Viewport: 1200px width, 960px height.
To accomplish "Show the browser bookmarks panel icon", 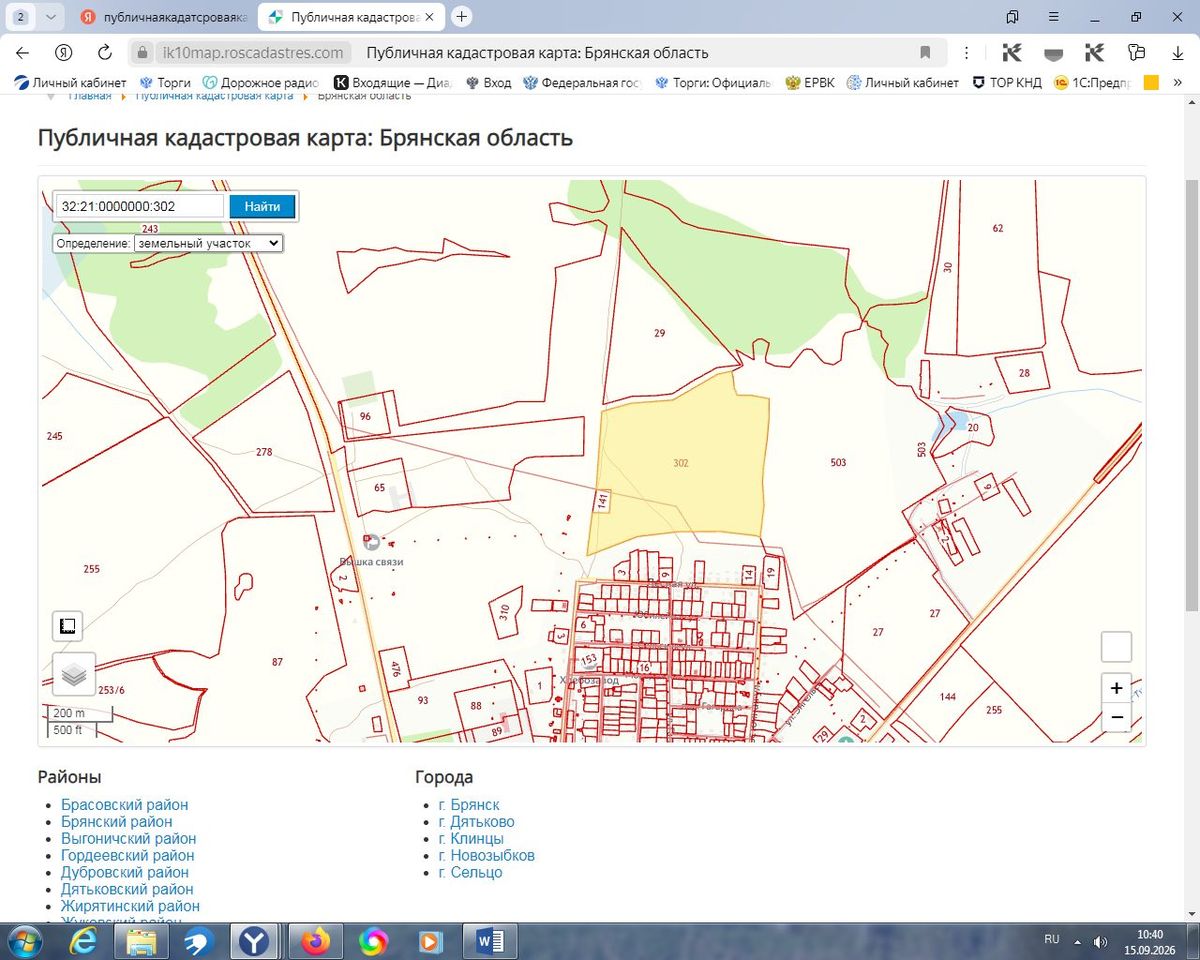I will pyautogui.click(x=1012, y=17).
